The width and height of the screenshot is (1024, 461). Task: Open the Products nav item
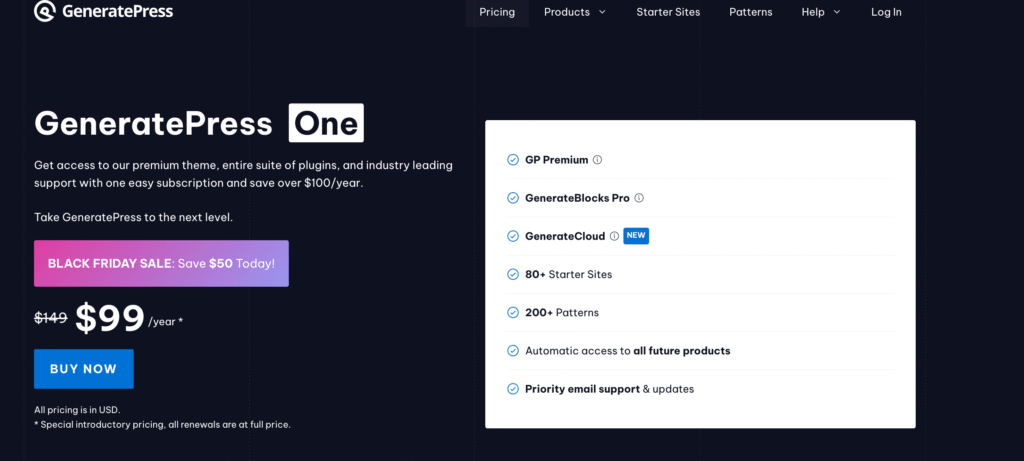click(567, 12)
